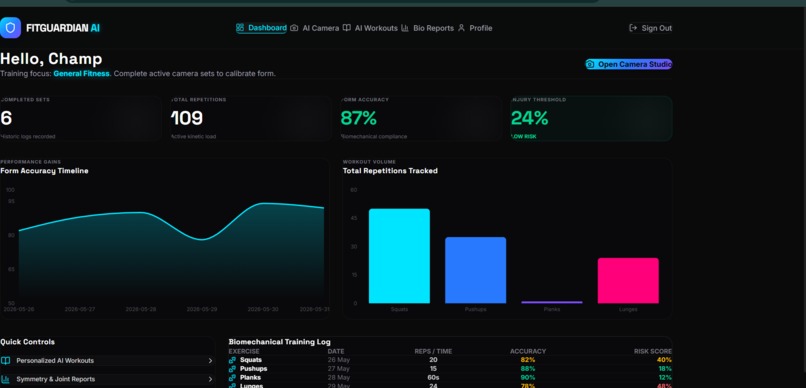Click the EXERCISE column header
Viewport: 806px width, 388px height.
click(244, 352)
